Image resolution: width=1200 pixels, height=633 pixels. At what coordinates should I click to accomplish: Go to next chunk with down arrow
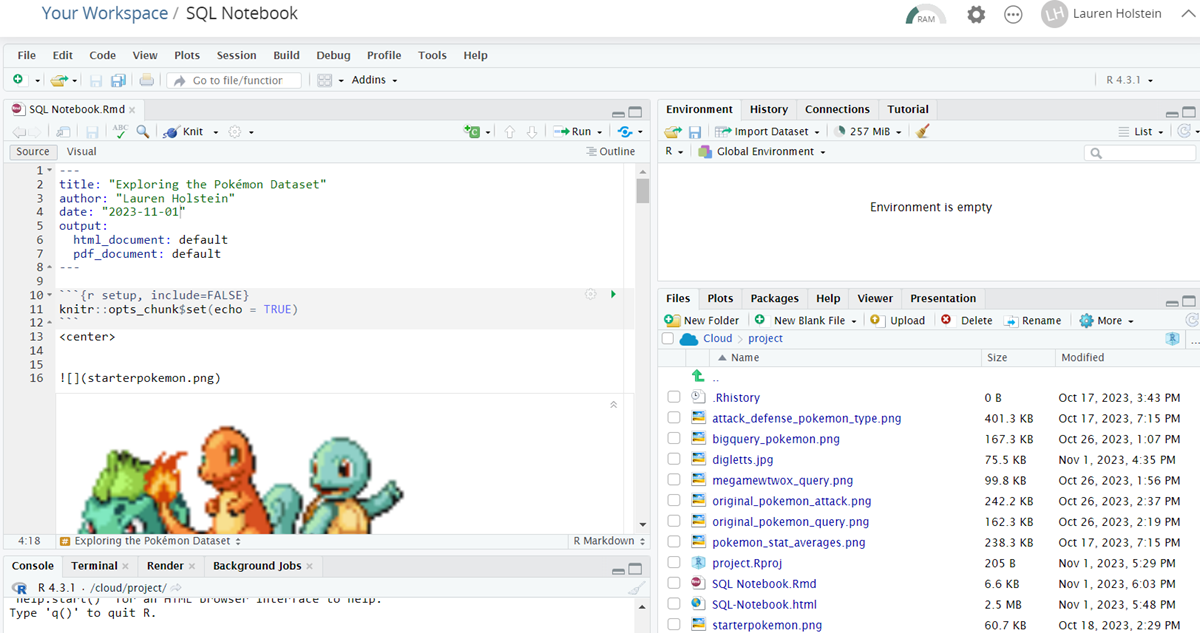pyautogui.click(x=532, y=131)
